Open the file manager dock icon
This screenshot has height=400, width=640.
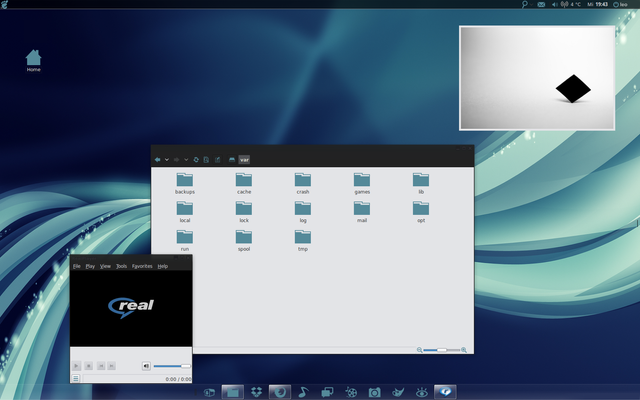point(233,392)
